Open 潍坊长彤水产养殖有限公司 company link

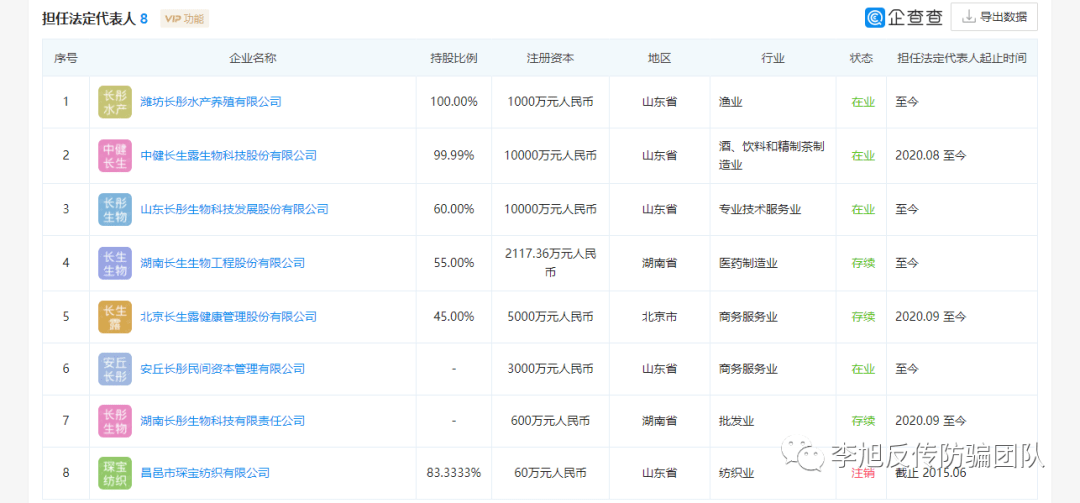[x=211, y=102]
